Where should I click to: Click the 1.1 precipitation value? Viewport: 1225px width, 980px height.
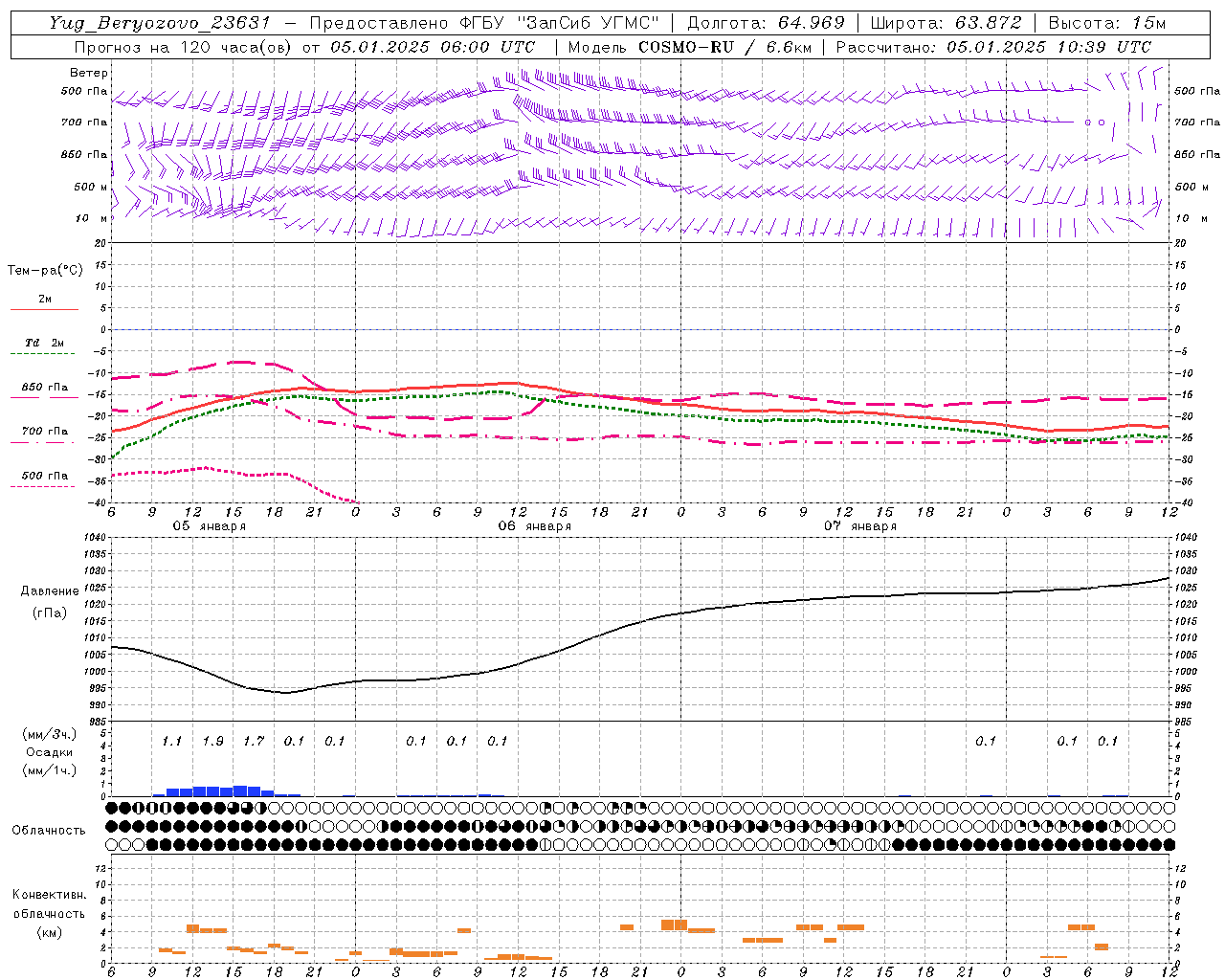click(x=172, y=742)
